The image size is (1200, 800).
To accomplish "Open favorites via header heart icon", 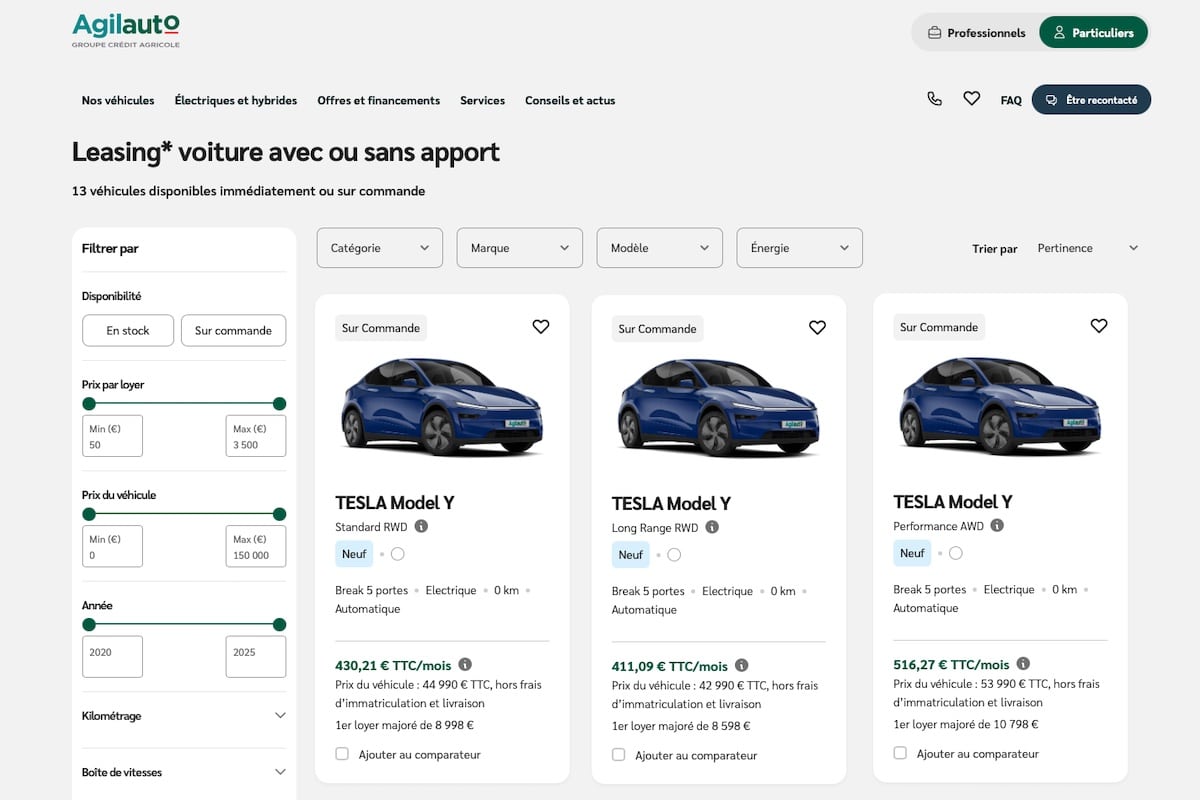I will tap(971, 99).
